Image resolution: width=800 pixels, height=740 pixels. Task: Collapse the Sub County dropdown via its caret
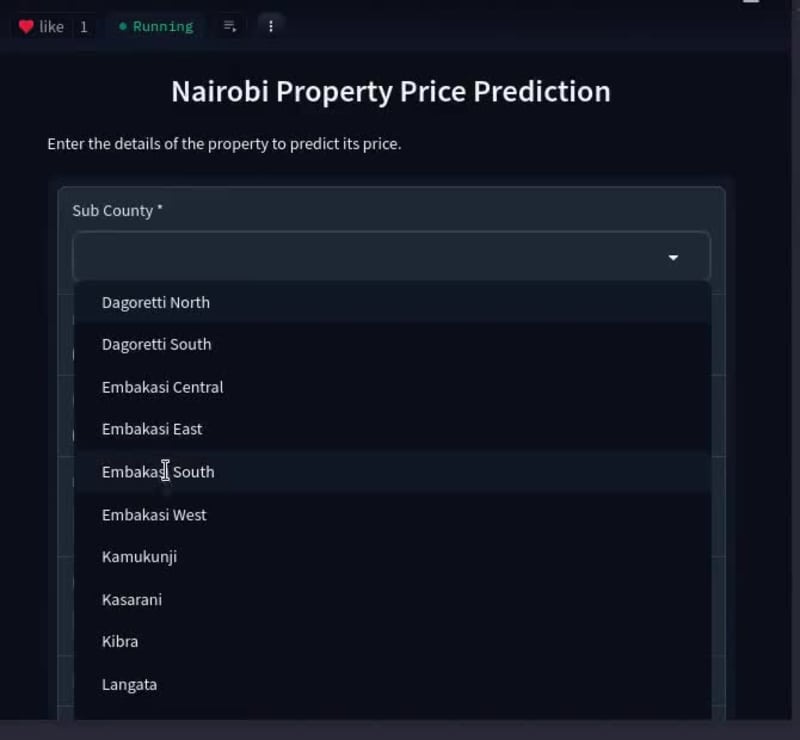tap(674, 256)
